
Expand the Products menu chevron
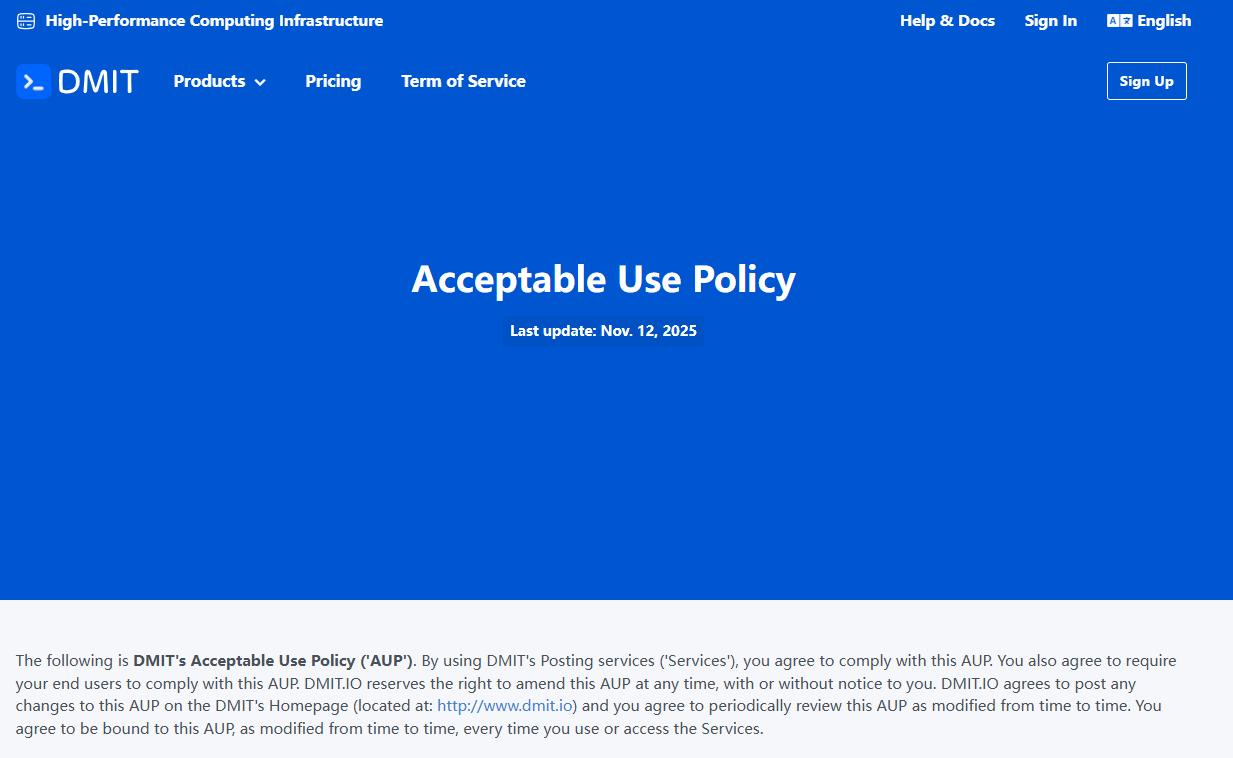(x=260, y=82)
